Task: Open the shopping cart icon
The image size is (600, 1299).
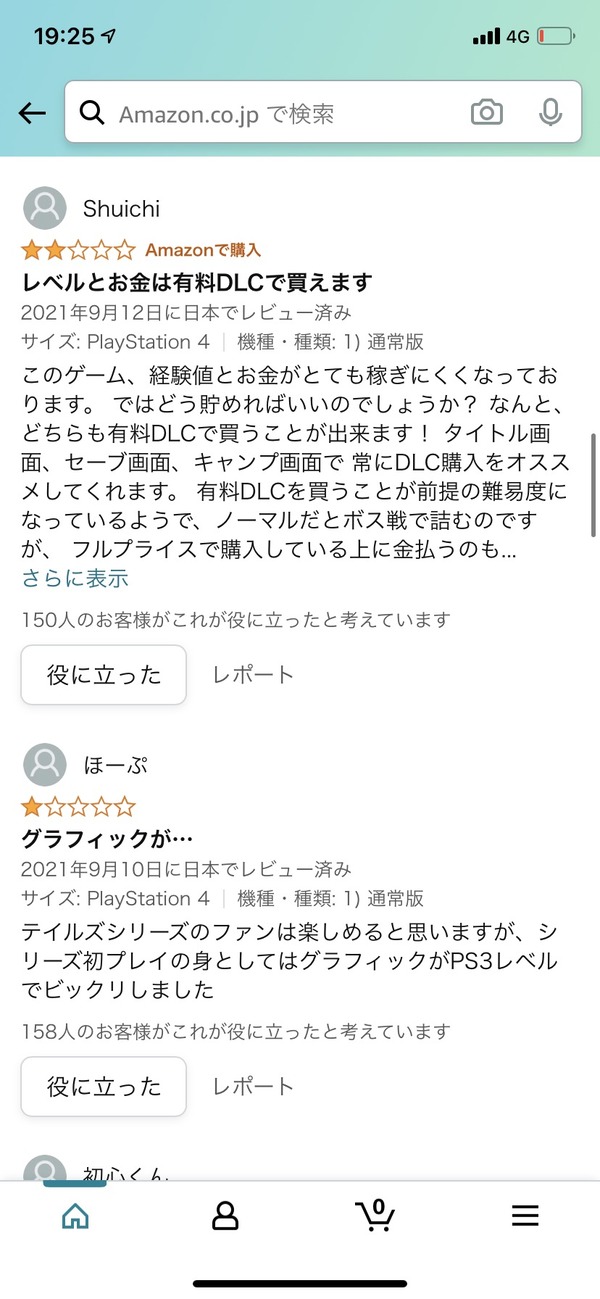Action: point(375,1214)
